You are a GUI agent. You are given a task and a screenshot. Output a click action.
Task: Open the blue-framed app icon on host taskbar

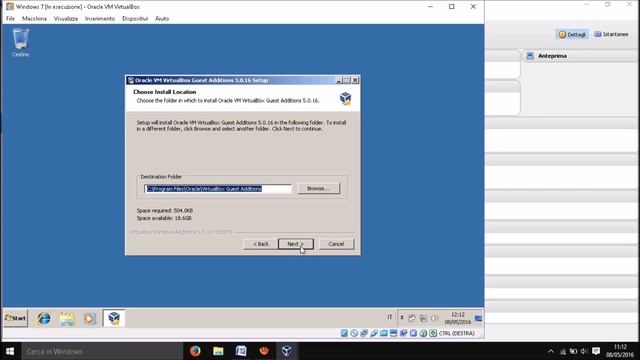(241, 351)
